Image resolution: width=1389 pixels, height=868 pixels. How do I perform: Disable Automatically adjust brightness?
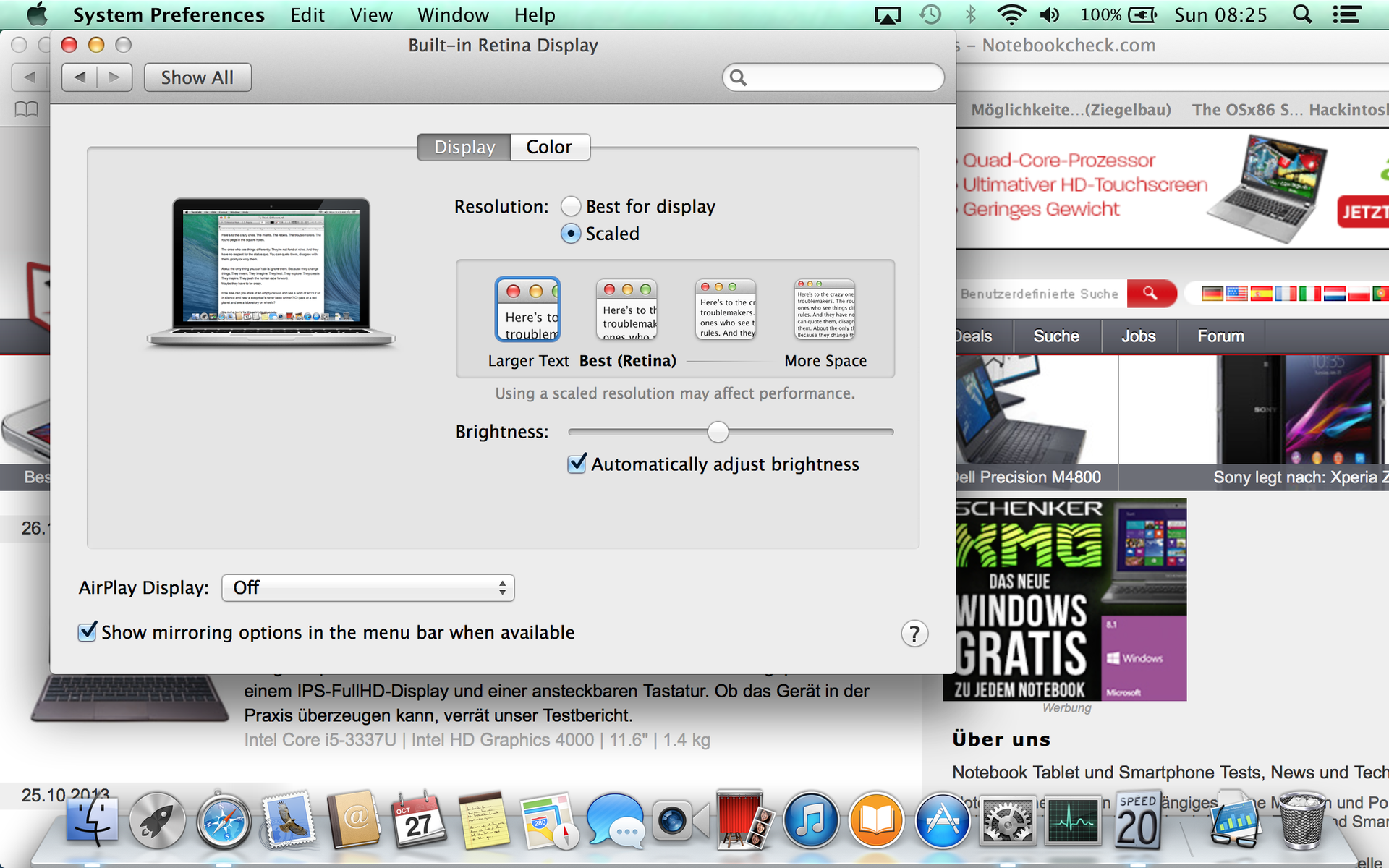pyautogui.click(x=577, y=464)
